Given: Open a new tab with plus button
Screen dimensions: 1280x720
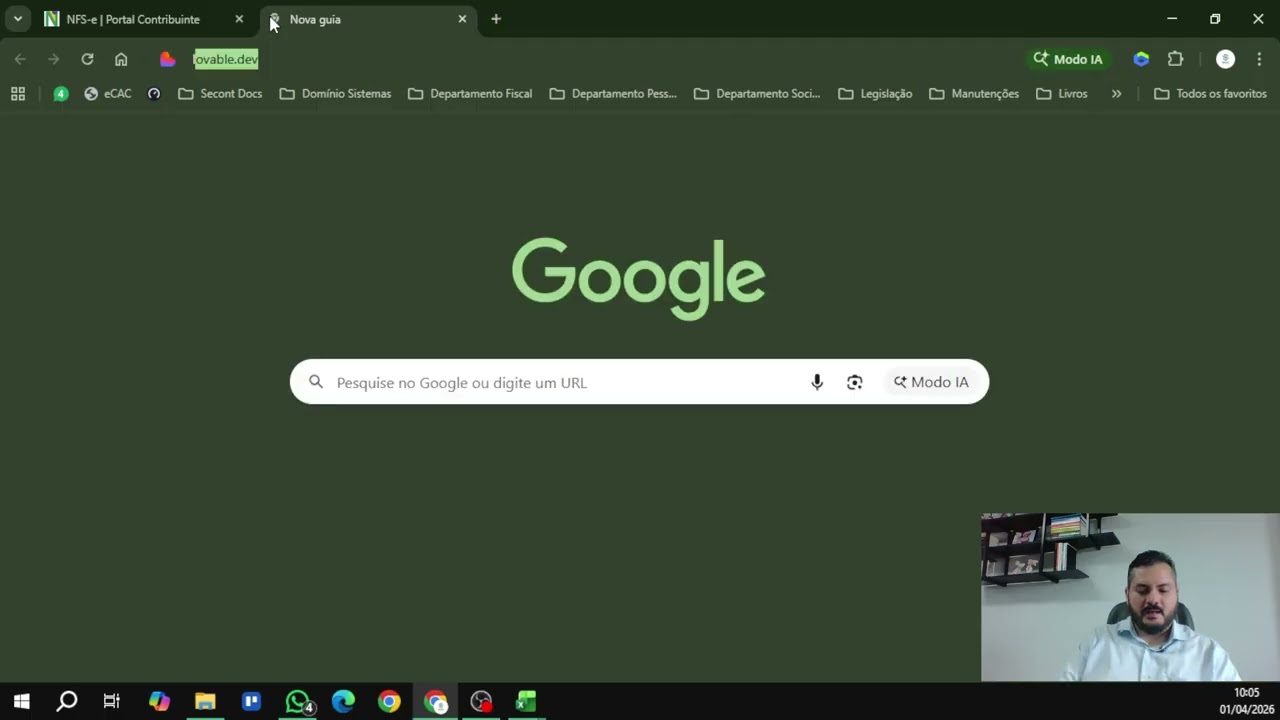Looking at the screenshot, I should 496,19.
